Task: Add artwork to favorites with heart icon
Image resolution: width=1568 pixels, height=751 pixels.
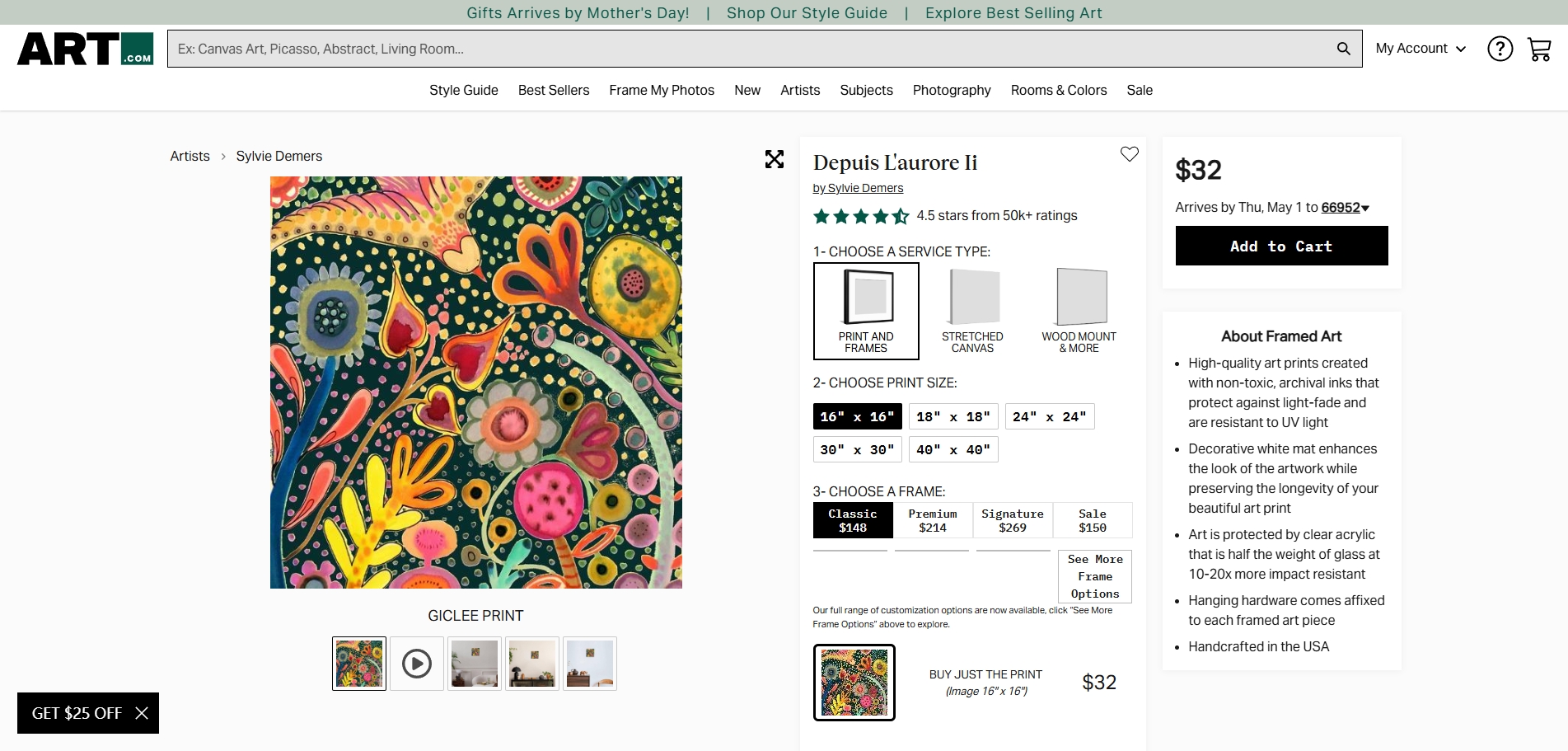Action: click(1129, 154)
